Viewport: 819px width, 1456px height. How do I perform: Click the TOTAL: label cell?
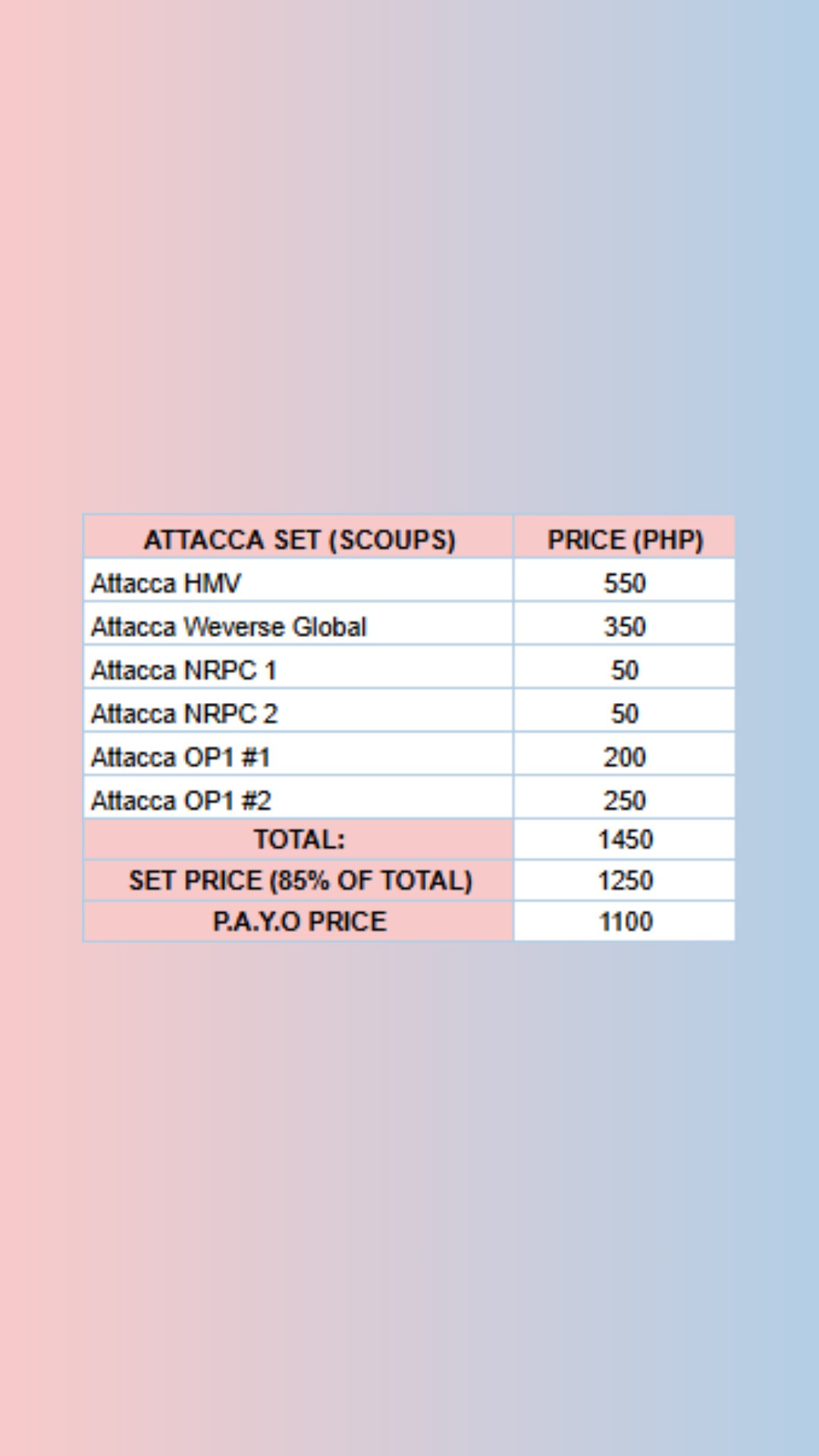coord(299,839)
